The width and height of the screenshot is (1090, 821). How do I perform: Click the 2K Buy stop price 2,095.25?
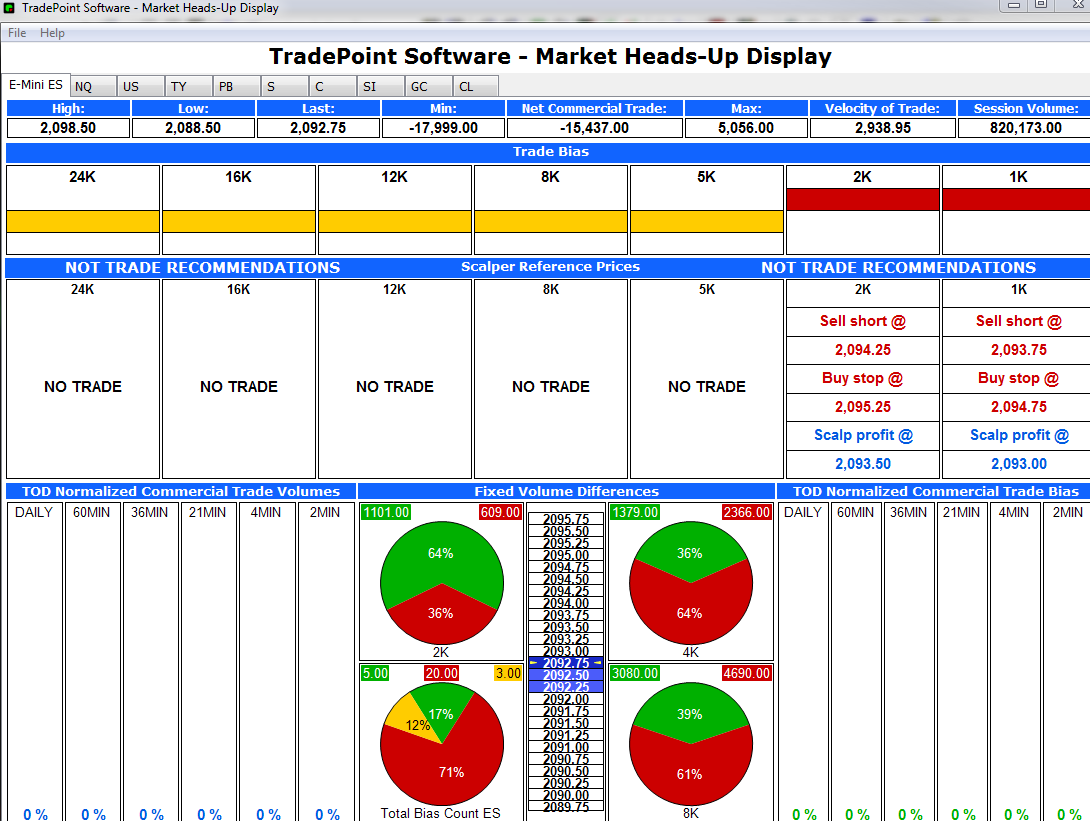click(863, 407)
